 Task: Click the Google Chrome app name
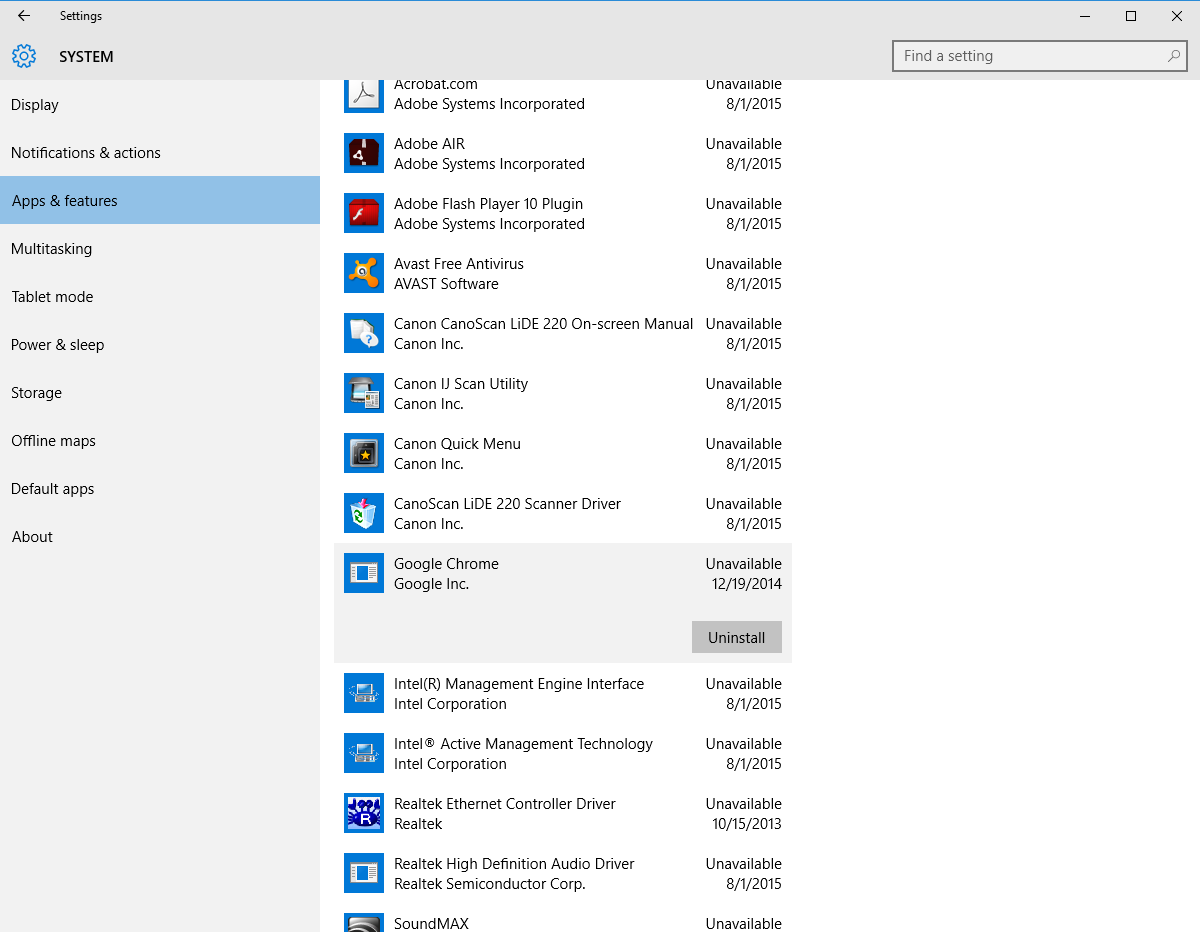click(446, 564)
